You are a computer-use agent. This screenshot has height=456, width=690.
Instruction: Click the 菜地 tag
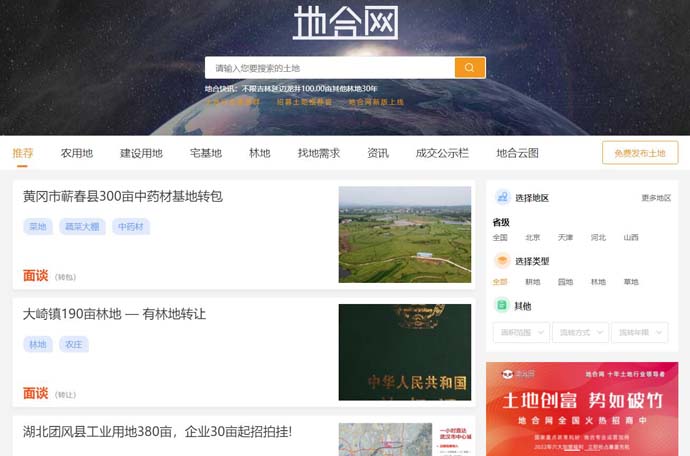pyautogui.click(x=38, y=227)
